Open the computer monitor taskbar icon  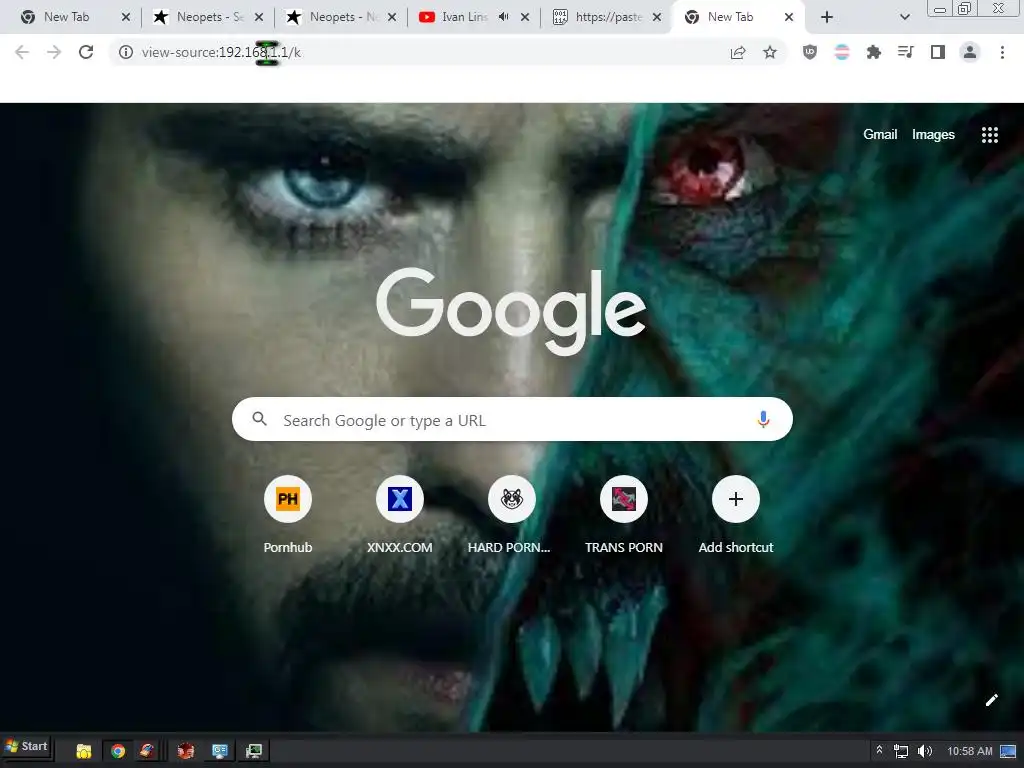point(253,751)
